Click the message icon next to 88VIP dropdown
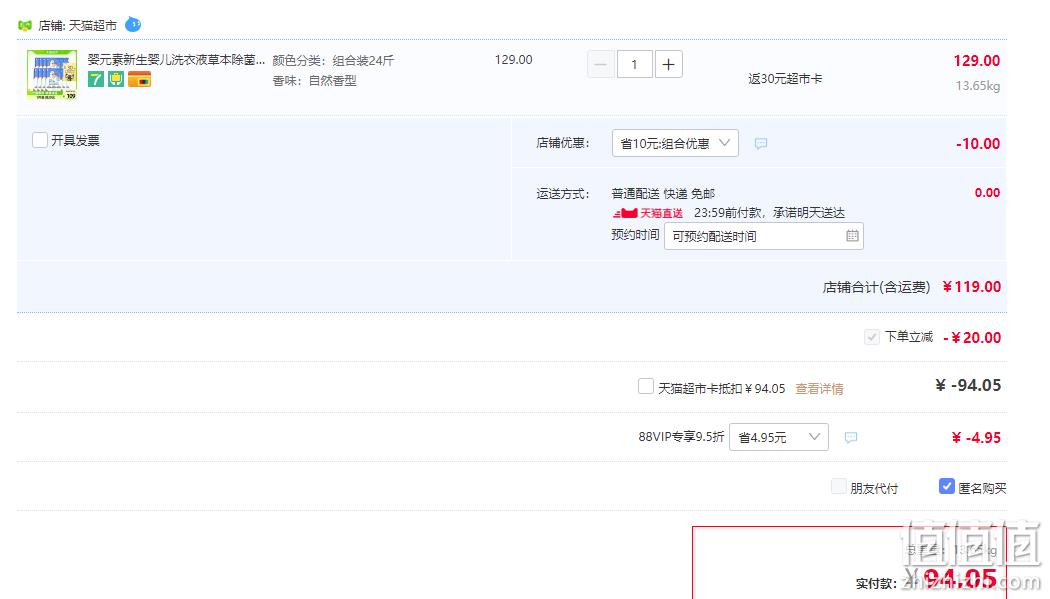 point(850,438)
